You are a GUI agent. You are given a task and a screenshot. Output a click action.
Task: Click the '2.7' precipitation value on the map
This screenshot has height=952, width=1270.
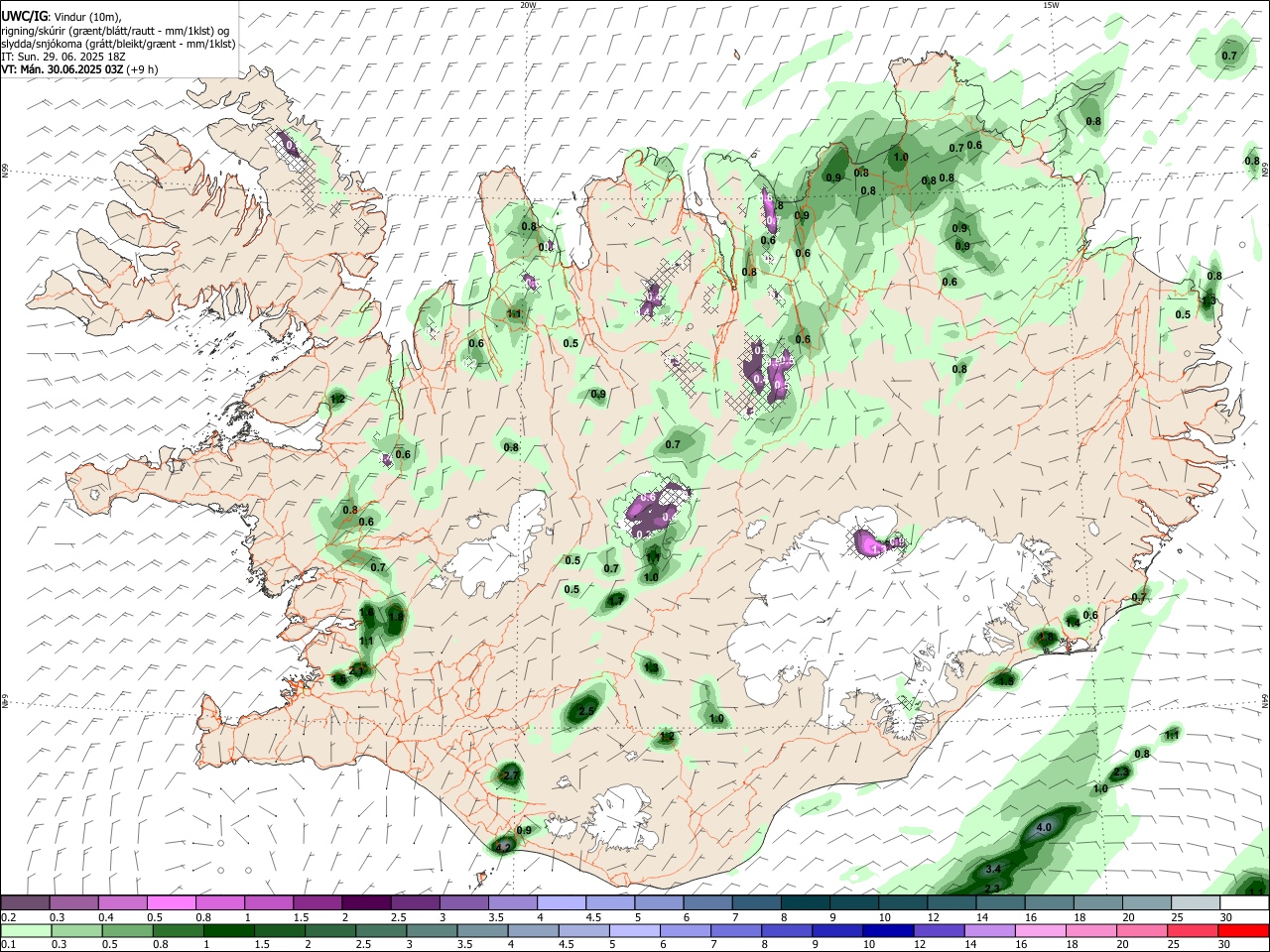pyautogui.click(x=511, y=775)
